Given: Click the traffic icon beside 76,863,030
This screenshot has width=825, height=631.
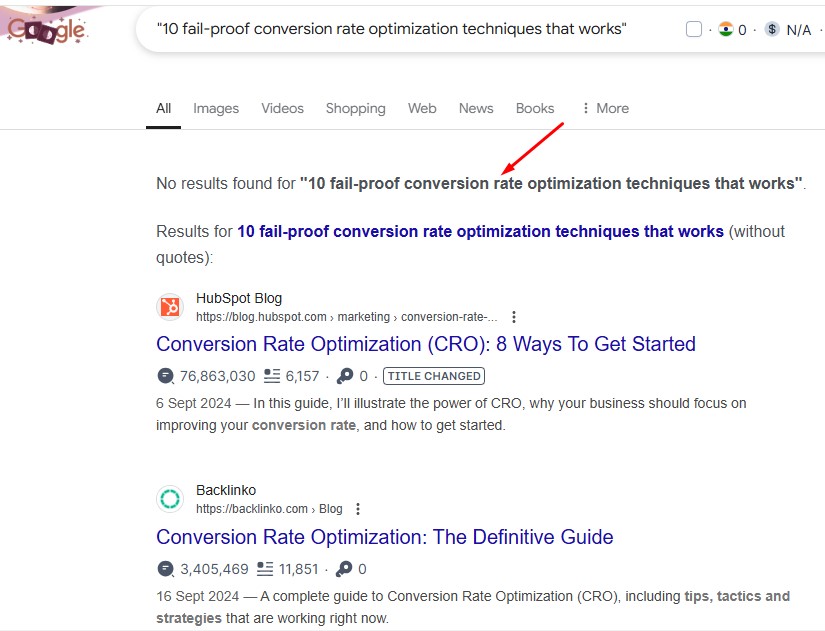Looking at the screenshot, I should (x=165, y=376).
